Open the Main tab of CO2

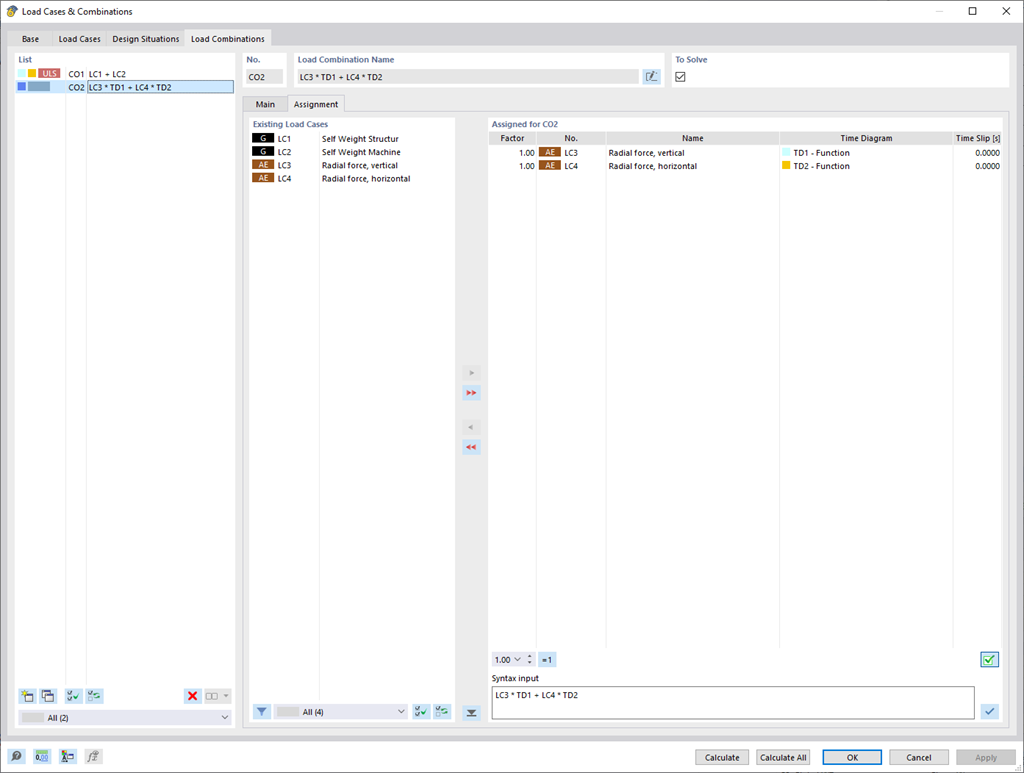(265, 103)
